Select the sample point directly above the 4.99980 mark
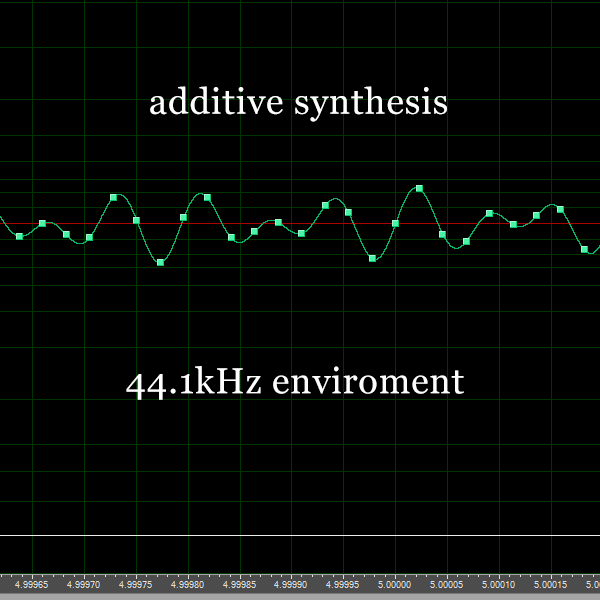 click(184, 217)
